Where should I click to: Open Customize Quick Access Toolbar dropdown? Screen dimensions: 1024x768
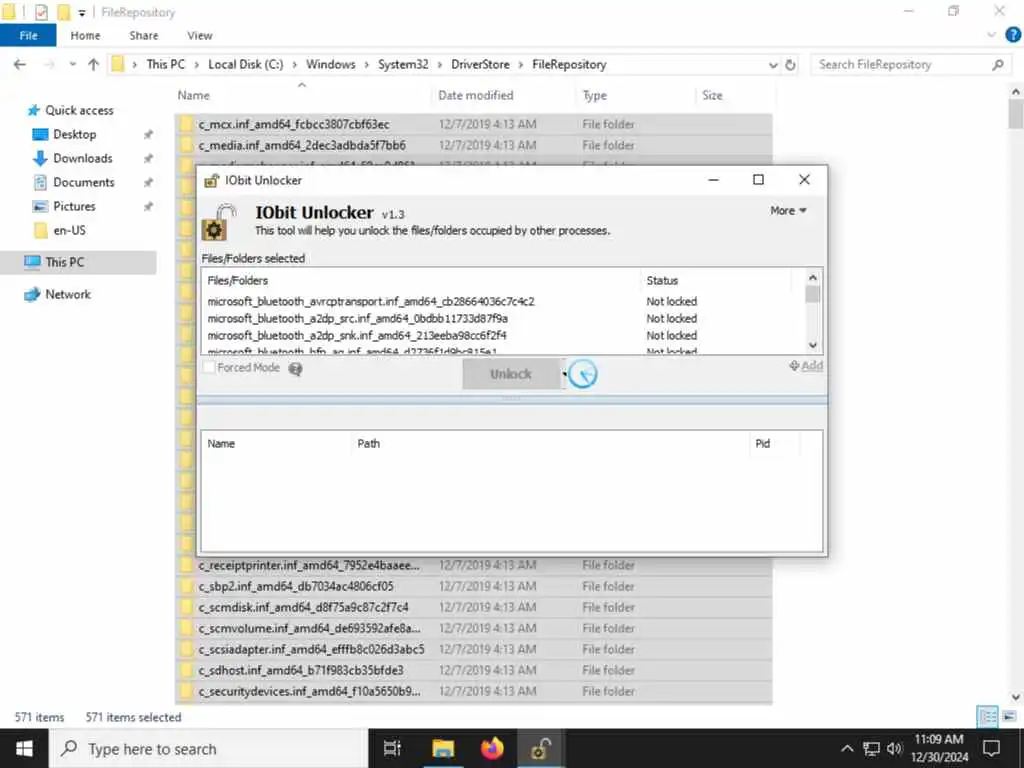tap(82, 12)
